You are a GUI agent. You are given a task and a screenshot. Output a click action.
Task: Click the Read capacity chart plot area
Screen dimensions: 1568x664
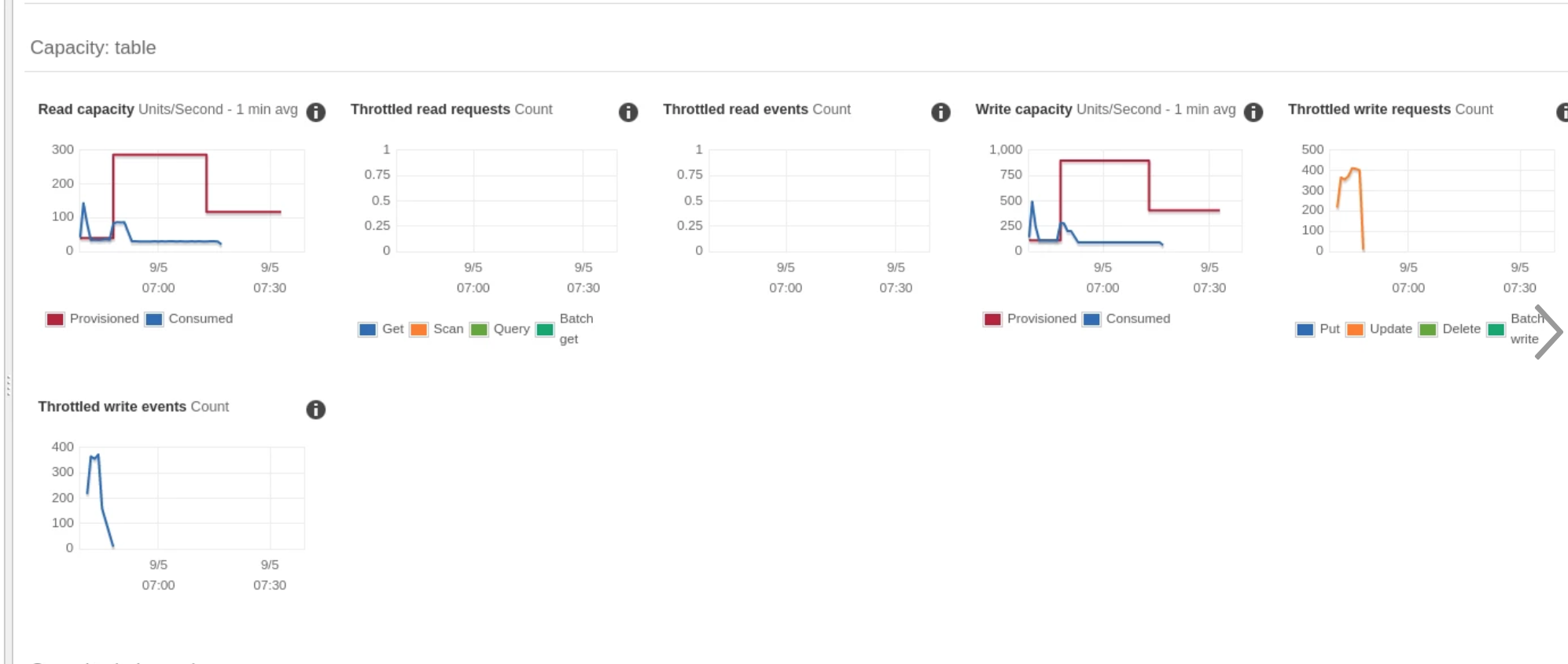pos(191,201)
